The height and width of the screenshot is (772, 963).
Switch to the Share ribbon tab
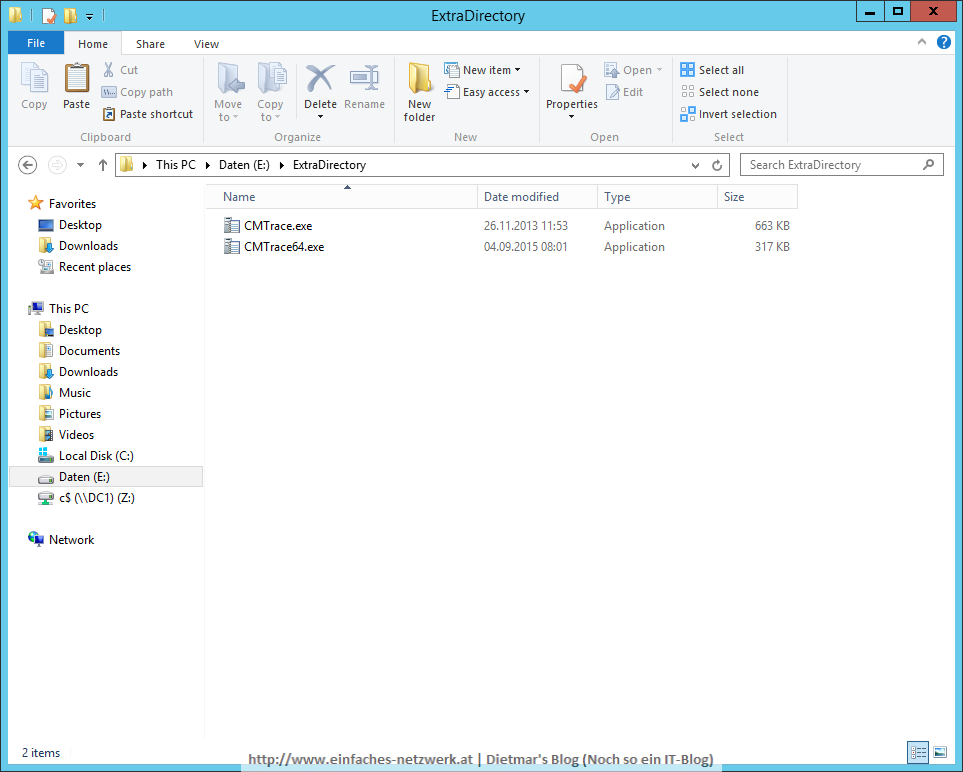(150, 44)
